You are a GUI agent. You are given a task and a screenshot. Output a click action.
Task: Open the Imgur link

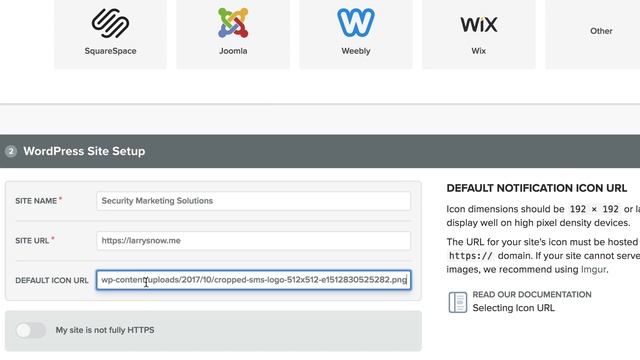tap(593, 269)
